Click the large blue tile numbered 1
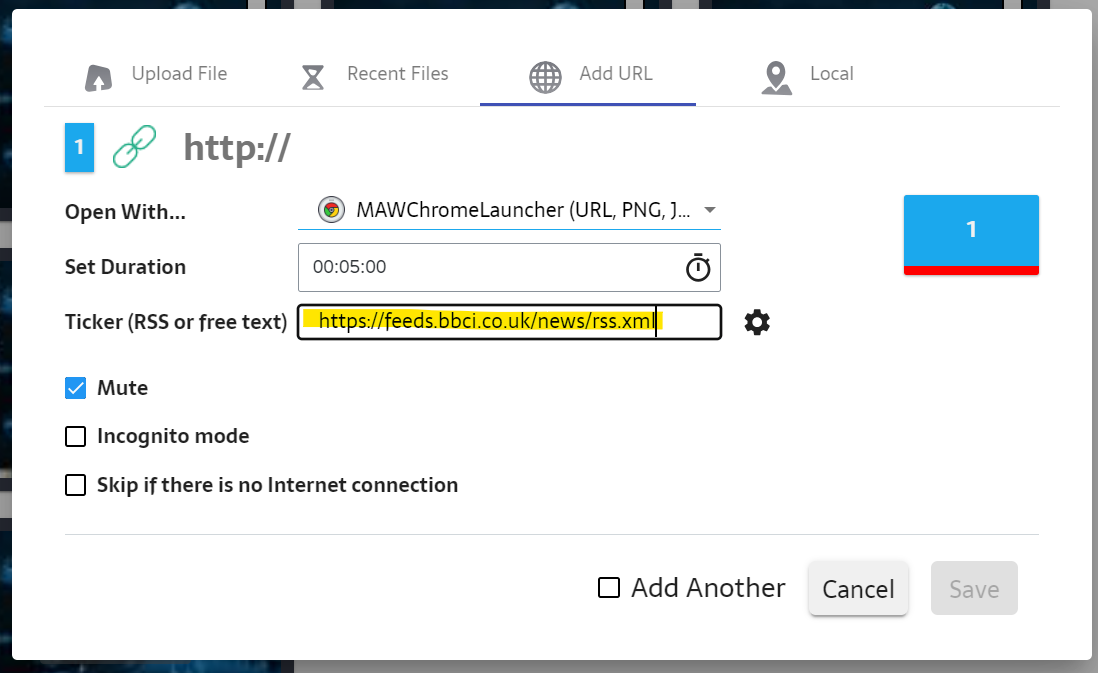1098x673 pixels. [970, 231]
